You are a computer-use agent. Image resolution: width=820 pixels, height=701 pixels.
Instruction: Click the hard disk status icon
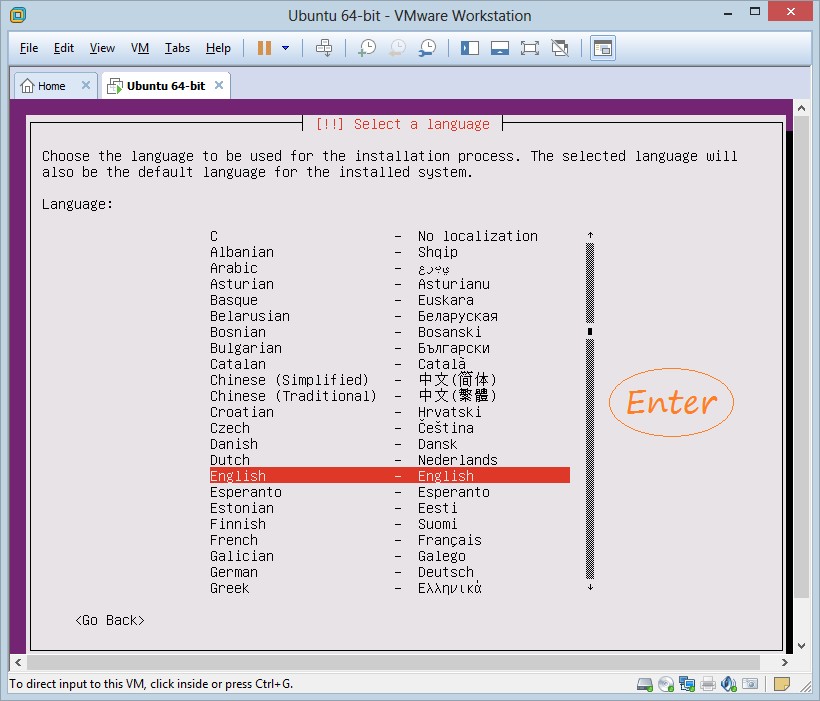pyautogui.click(x=645, y=684)
